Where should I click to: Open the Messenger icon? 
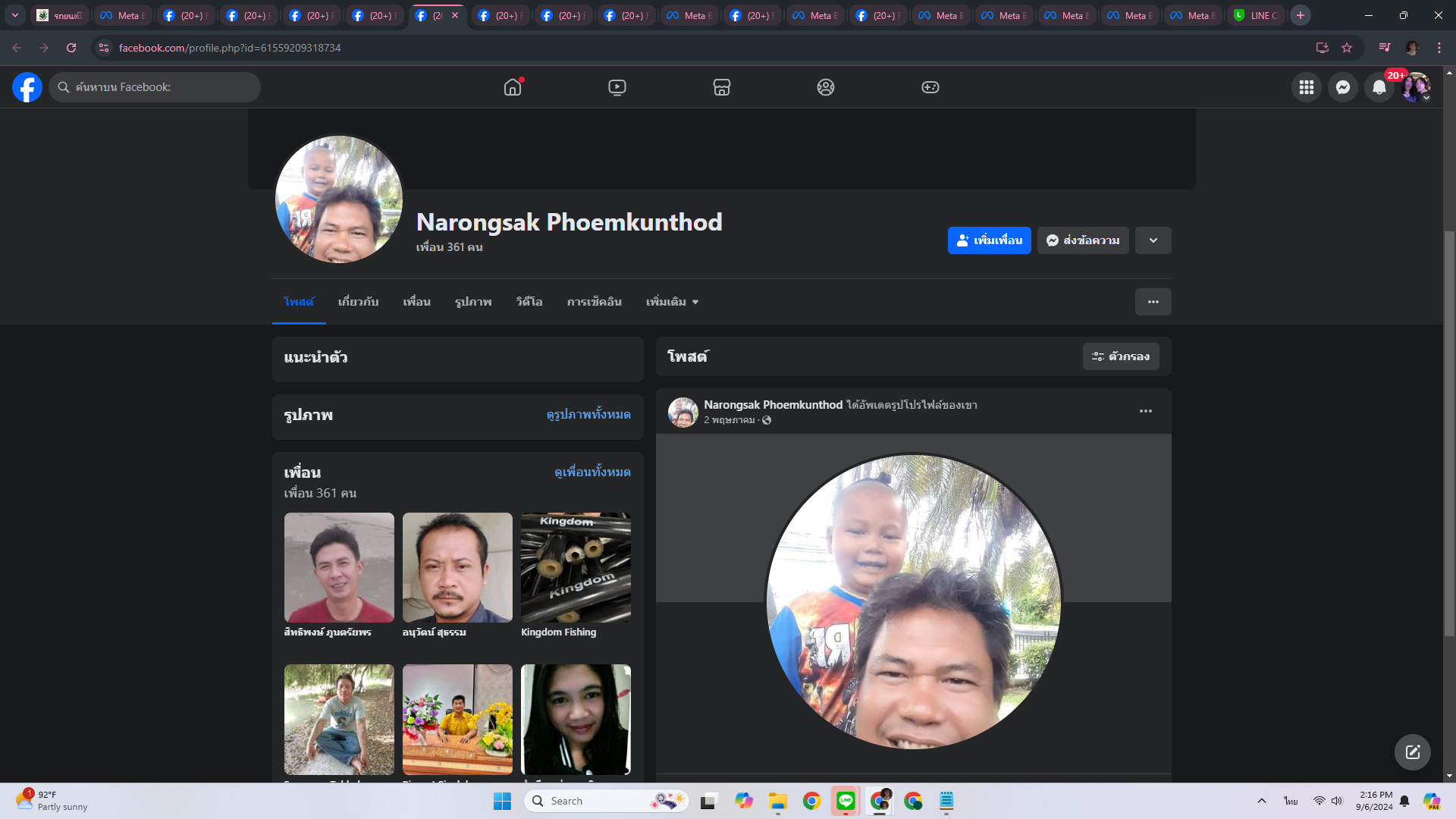[x=1342, y=87]
